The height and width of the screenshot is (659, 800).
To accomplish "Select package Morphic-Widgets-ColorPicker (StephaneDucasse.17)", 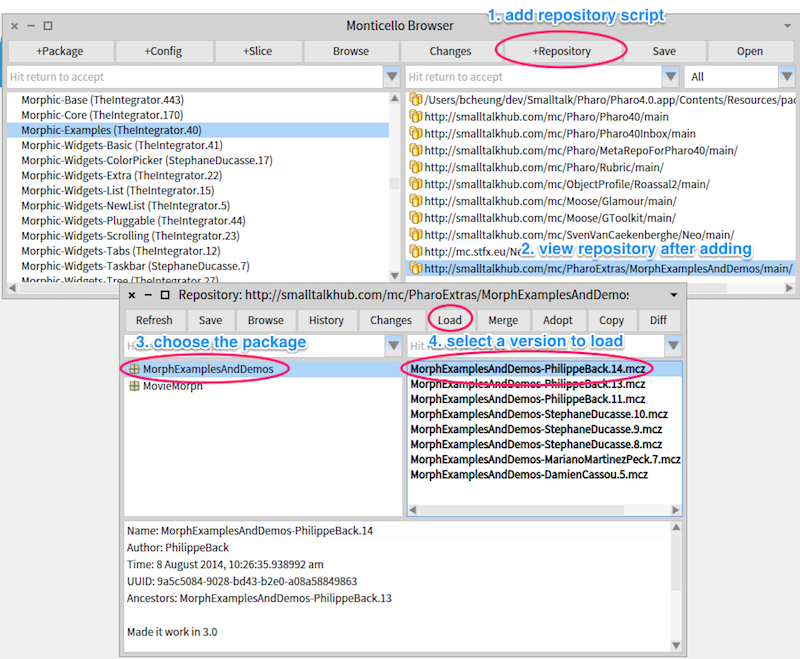I will tap(198, 160).
